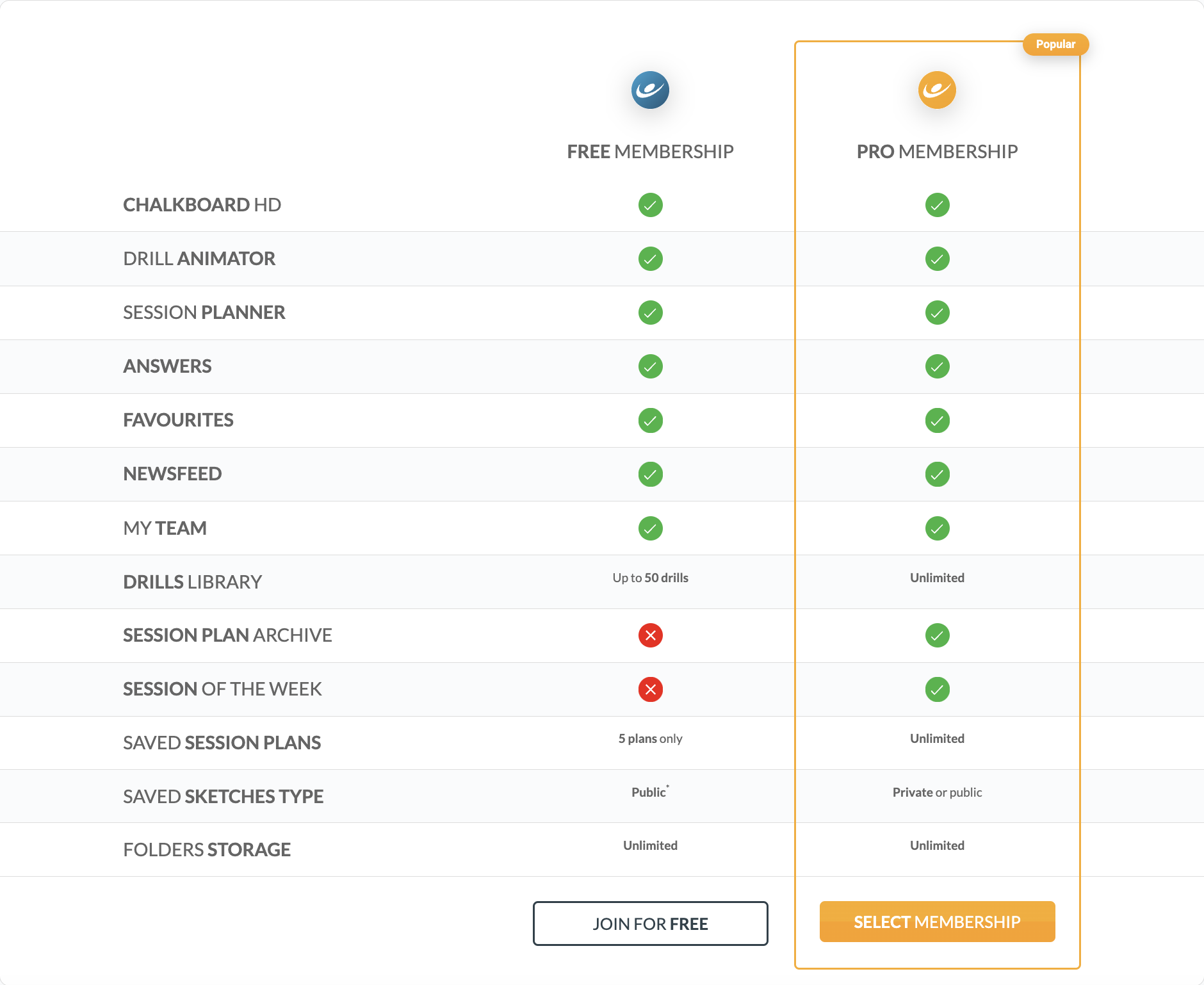Select the Pro Membership heading

pos(937,152)
